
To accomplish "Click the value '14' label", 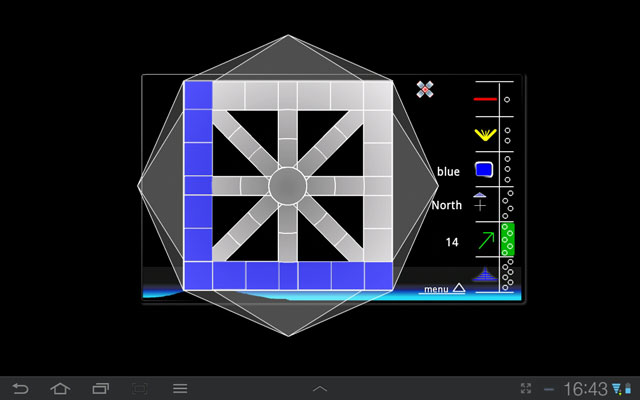I will pos(452,242).
